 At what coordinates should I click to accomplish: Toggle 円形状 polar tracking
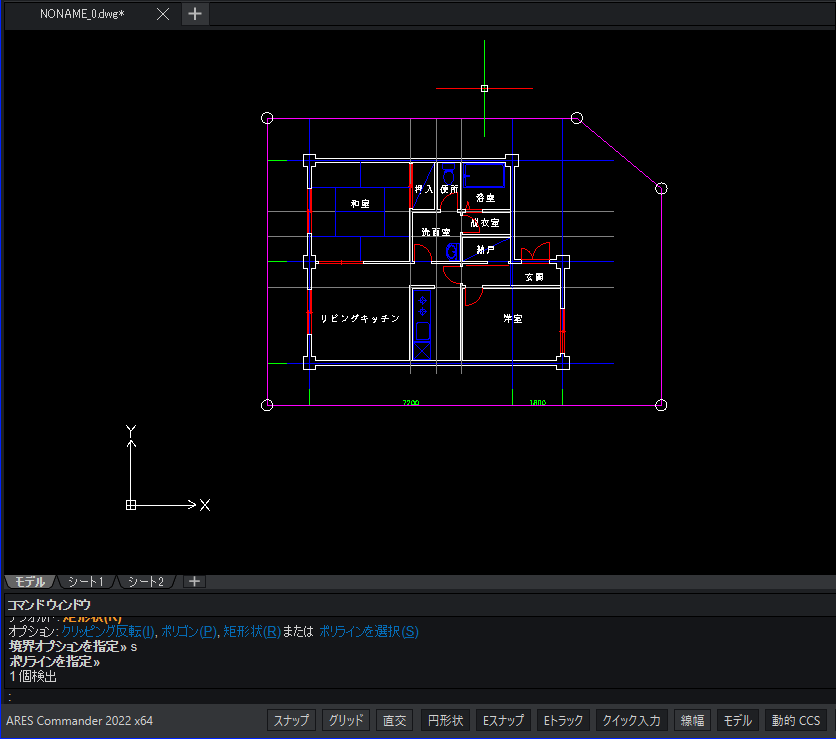[x=445, y=720]
